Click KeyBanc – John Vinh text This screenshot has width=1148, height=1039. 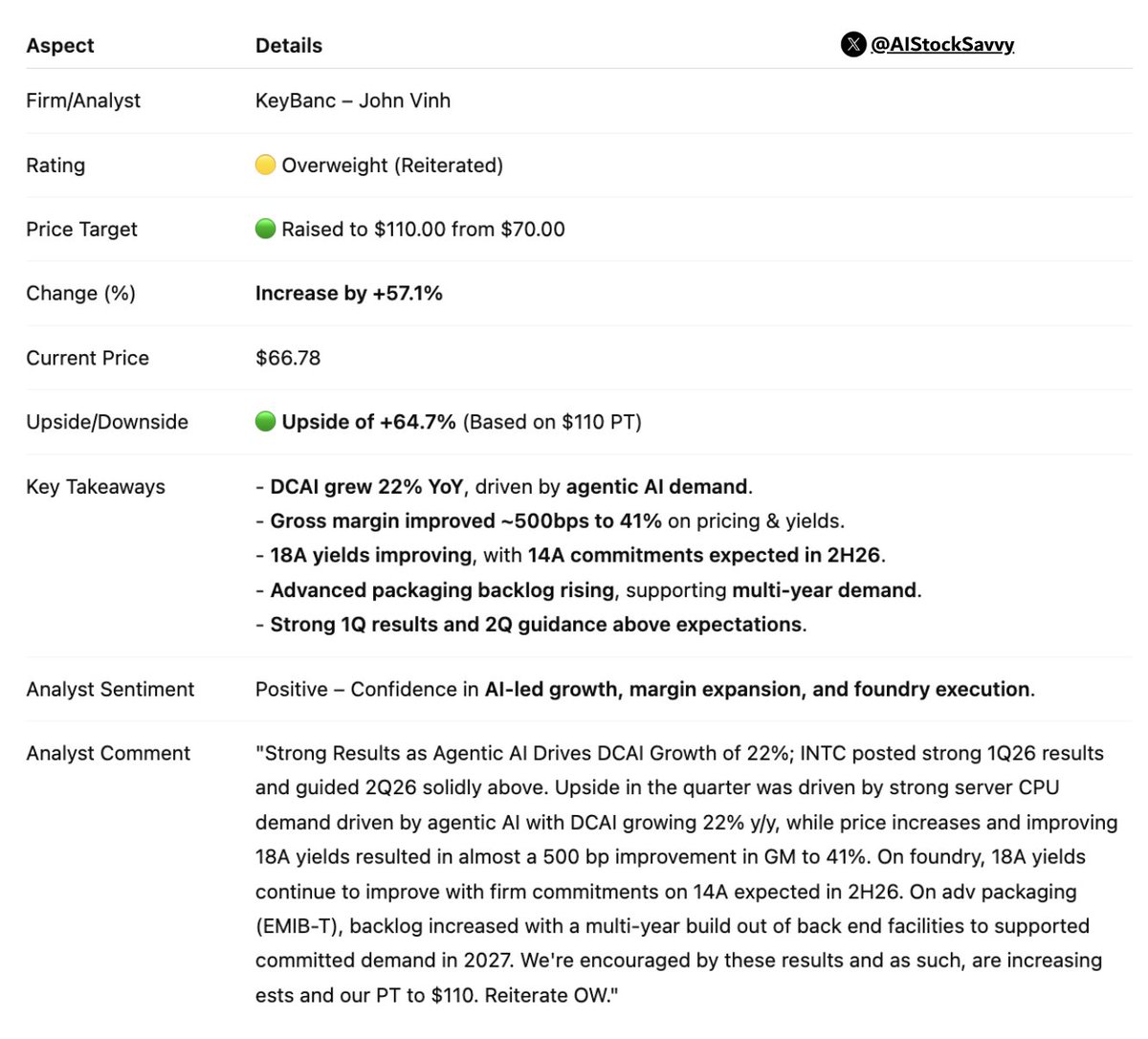click(x=353, y=100)
